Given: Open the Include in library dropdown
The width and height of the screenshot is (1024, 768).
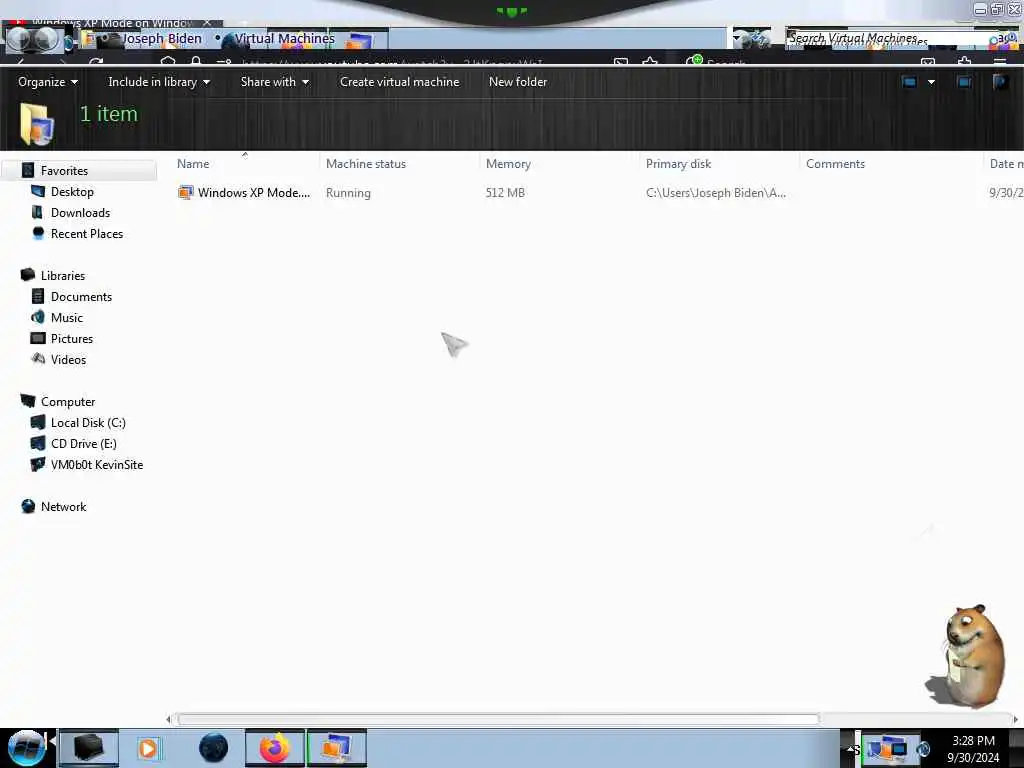Looking at the screenshot, I should [x=159, y=82].
